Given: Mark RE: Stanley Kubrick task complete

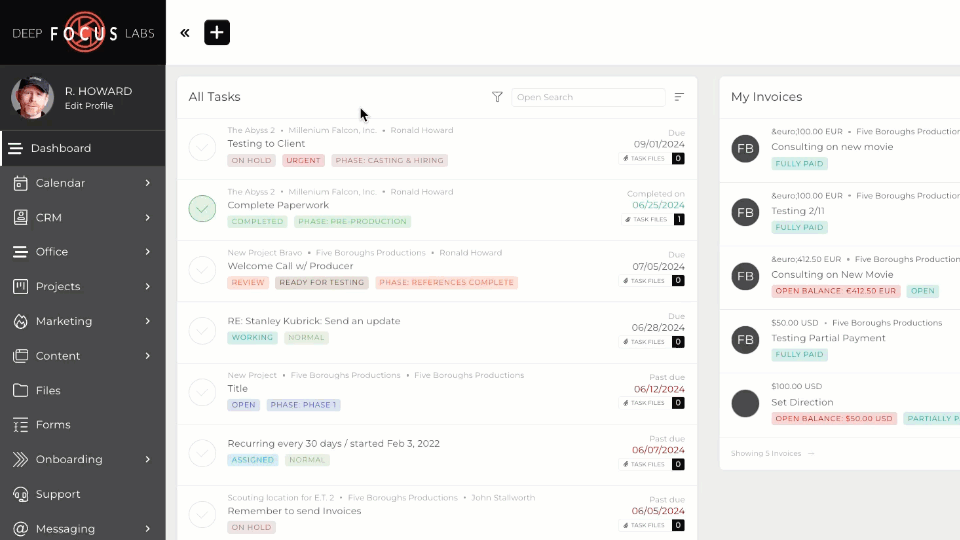Looking at the screenshot, I should click(x=202, y=331).
